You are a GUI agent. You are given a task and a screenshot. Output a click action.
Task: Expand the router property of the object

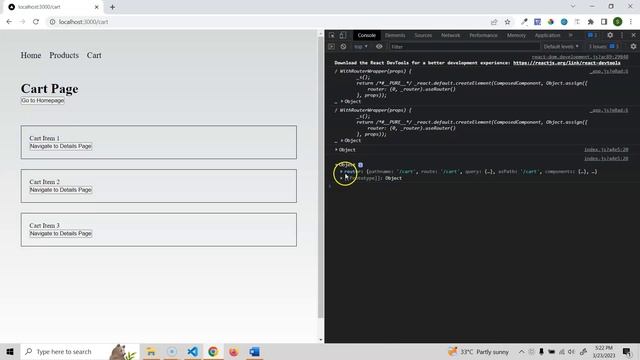342,172
